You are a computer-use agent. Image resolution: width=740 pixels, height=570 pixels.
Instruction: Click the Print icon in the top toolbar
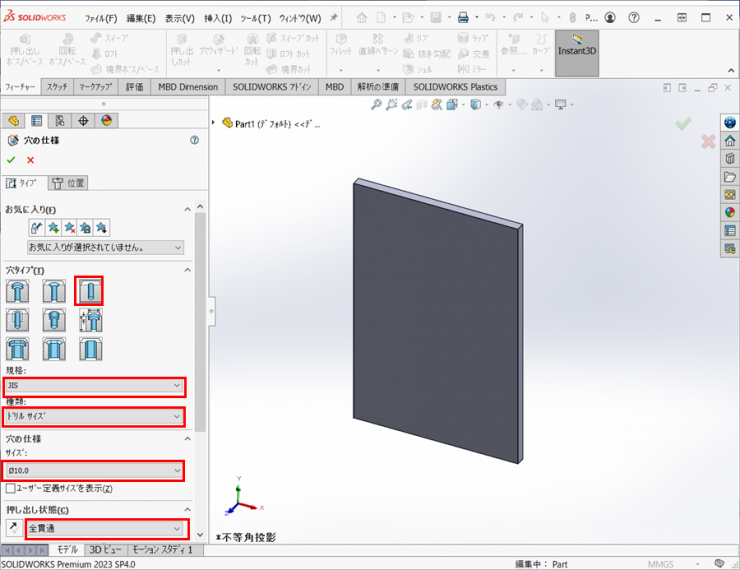point(462,18)
